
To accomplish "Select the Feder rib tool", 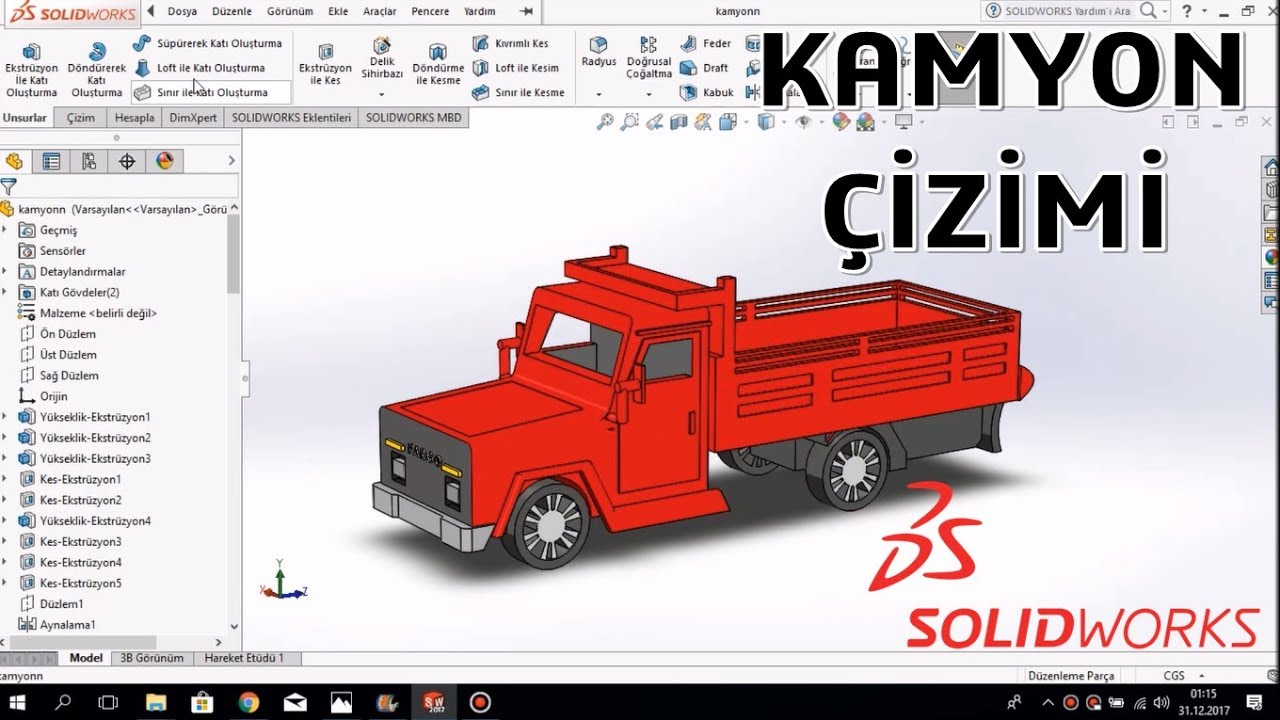I will pyautogui.click(x=705, y=44).
